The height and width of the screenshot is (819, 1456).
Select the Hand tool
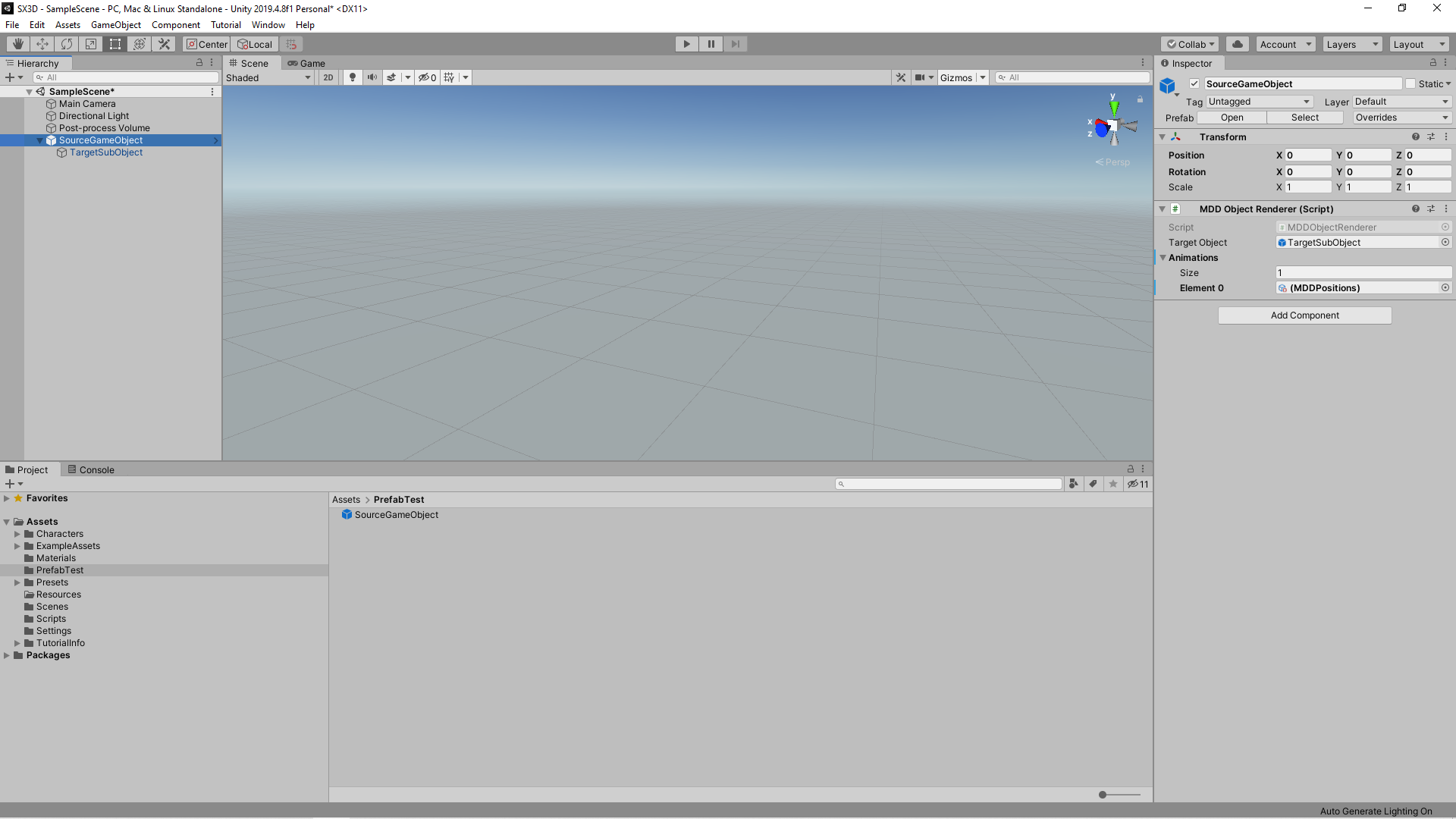pyautogui.click(x=17, y=43)
